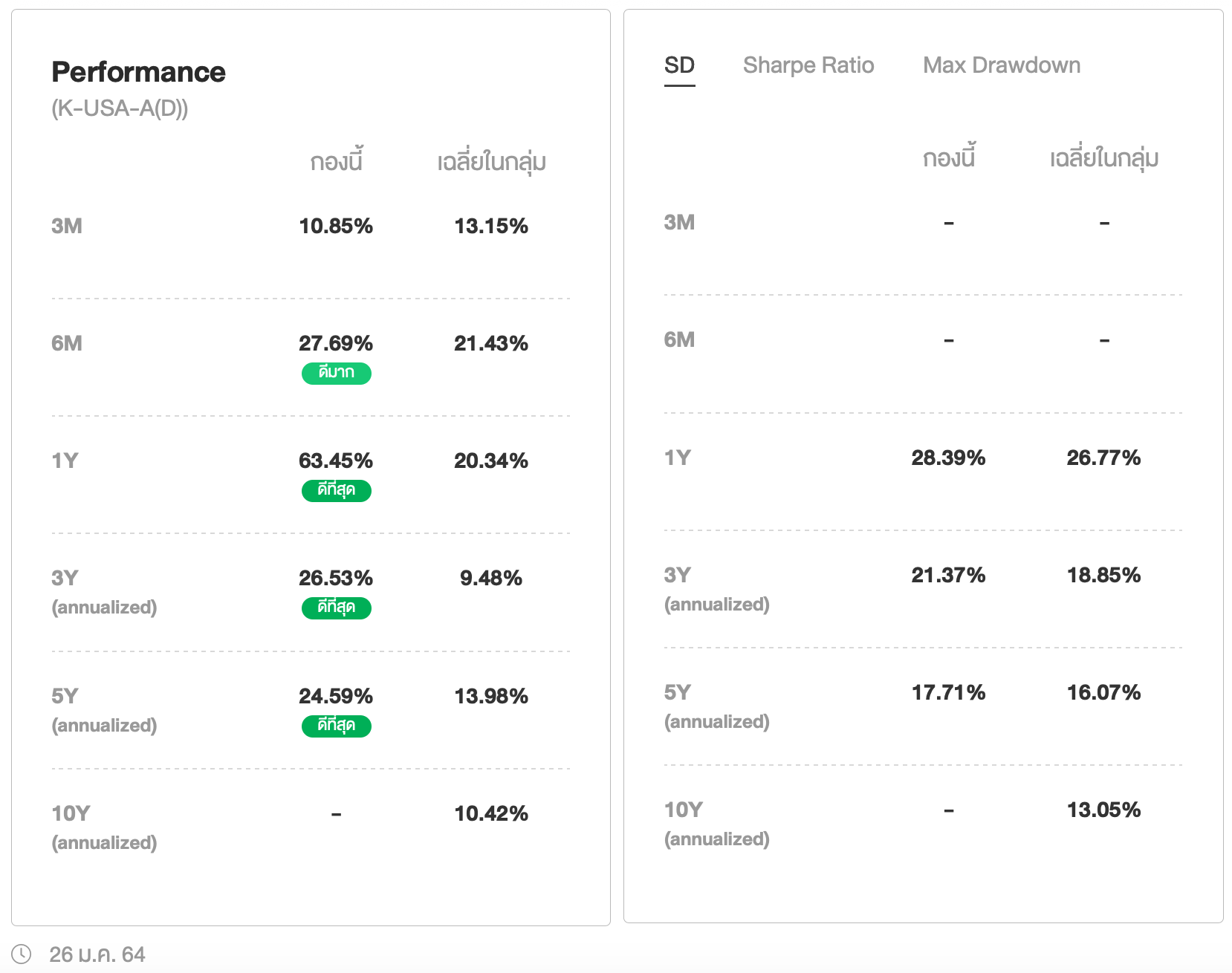Click the 3M performance value 10.85%
Image resolution: width=1232 pixels, height=973 pixels.
coord(336,226)
